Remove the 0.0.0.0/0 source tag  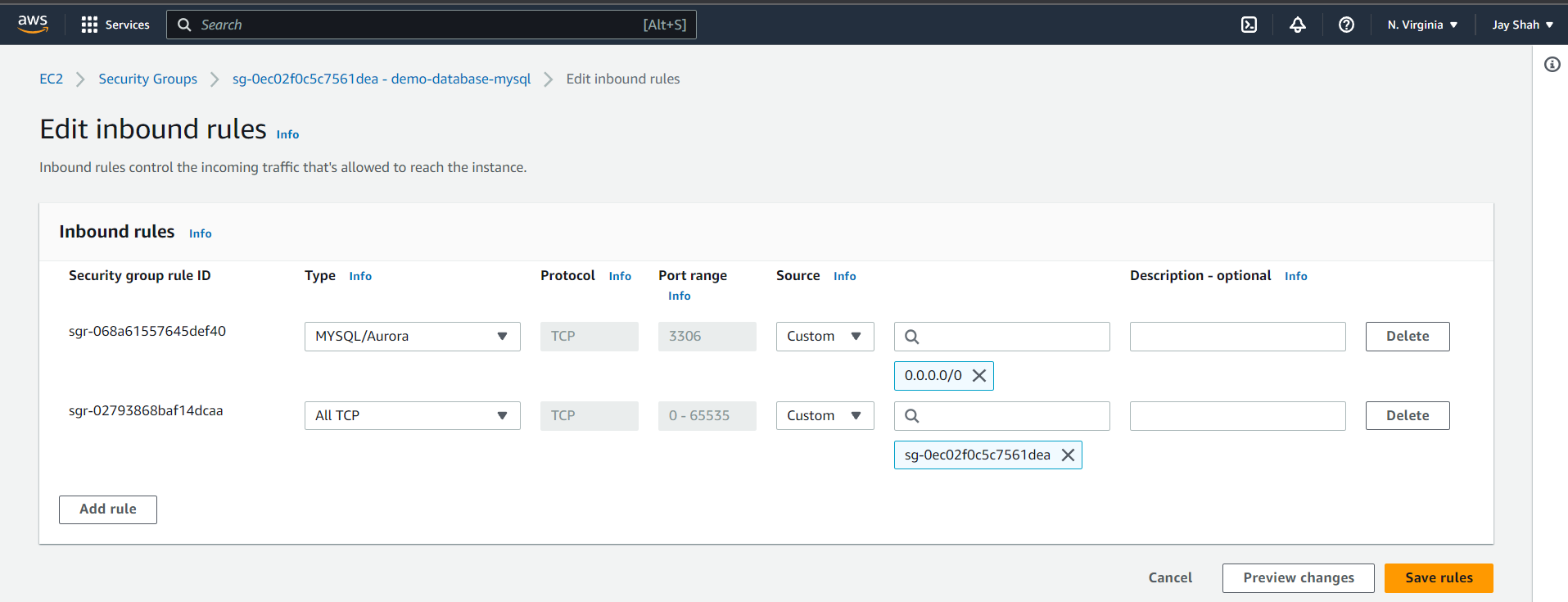pos(978,375)
